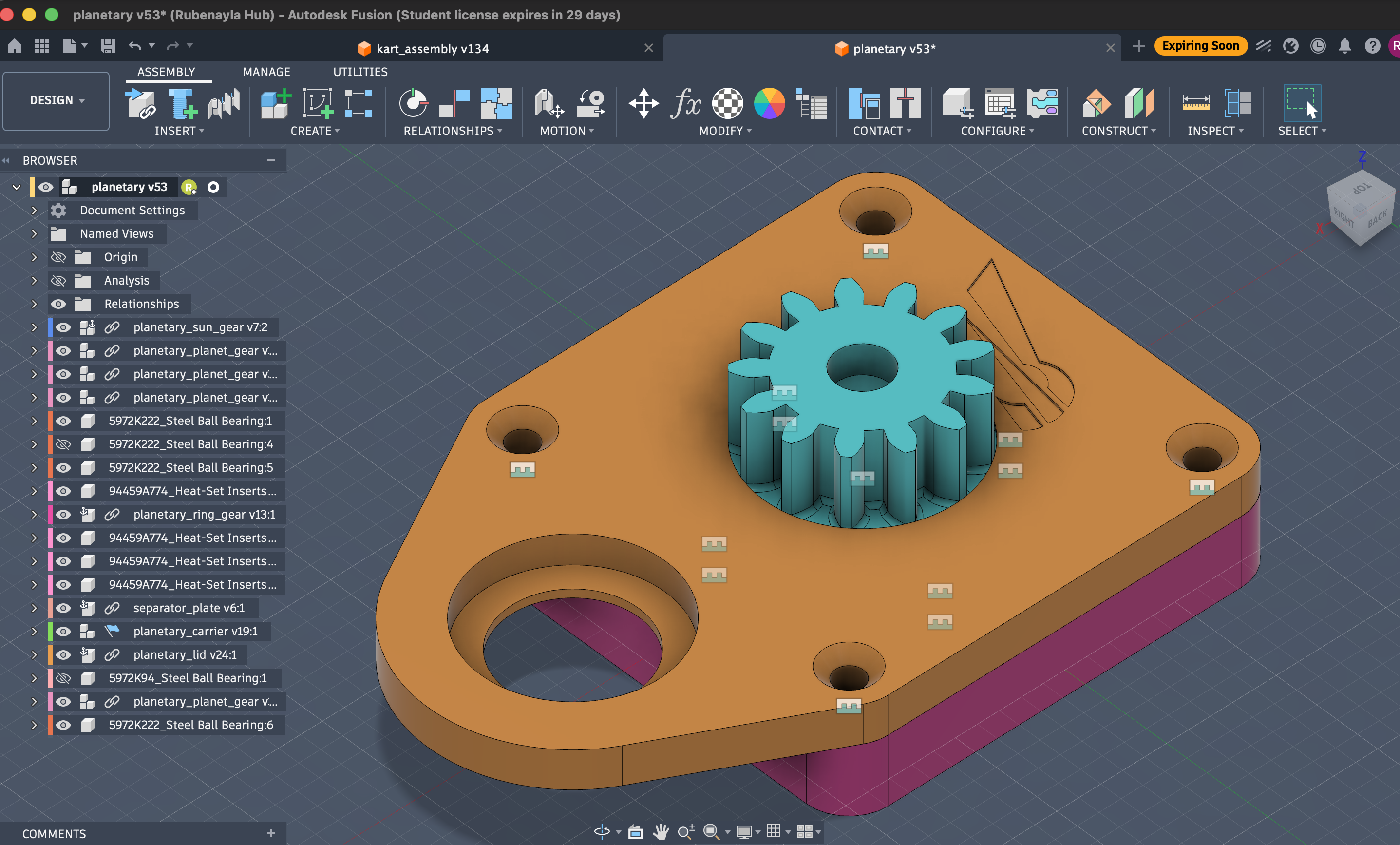1400x845 pixels.
Task: Open the CONSTRUCT dropdown menu
Action: click(1119, 131)
